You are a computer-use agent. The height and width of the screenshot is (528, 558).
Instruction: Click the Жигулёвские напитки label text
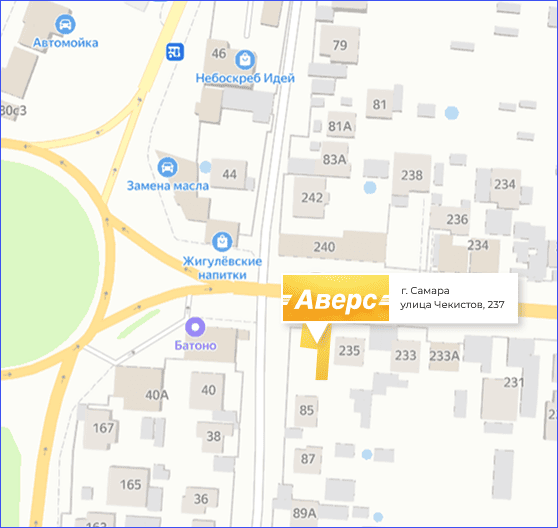pos(222,268)
